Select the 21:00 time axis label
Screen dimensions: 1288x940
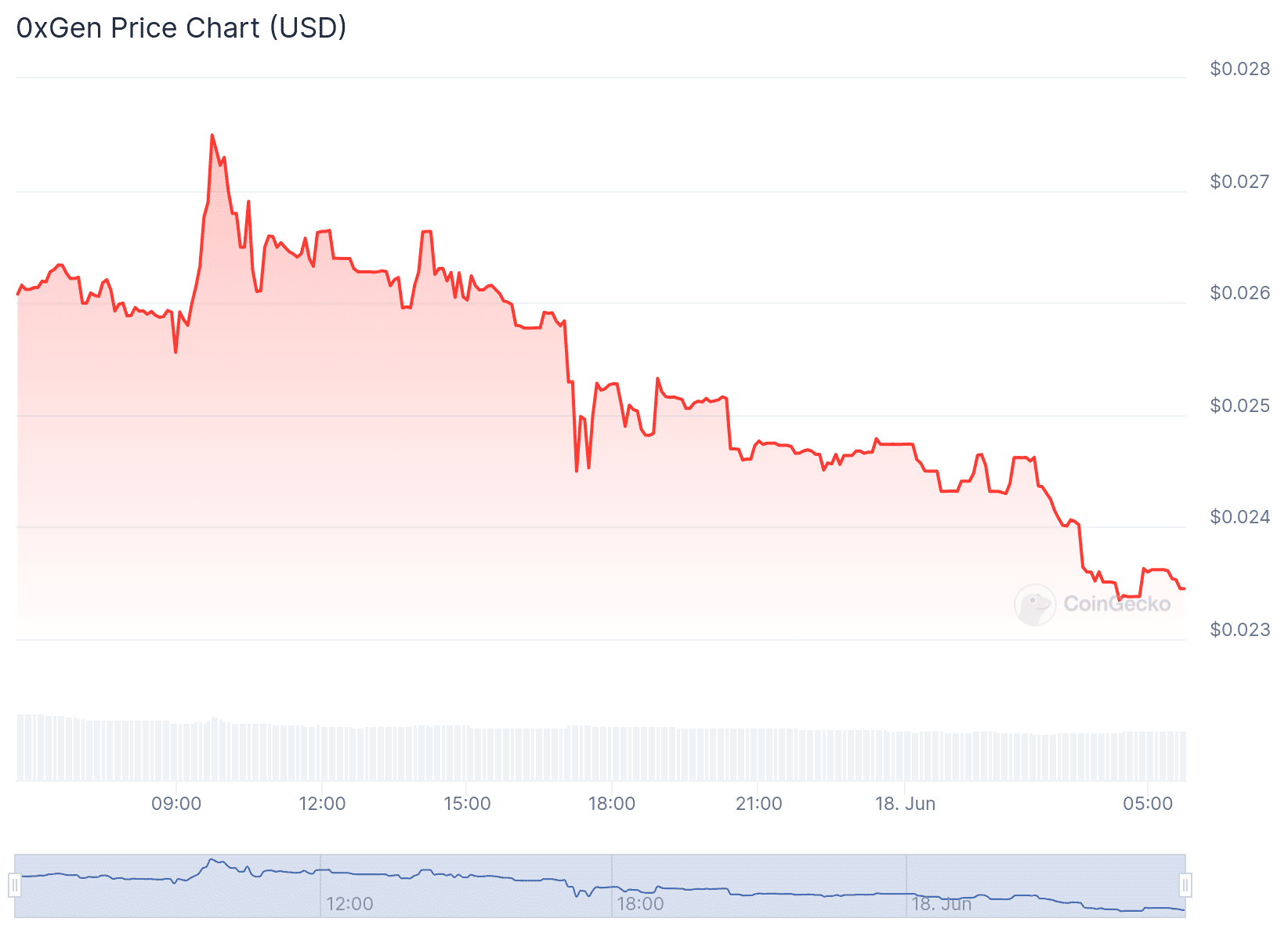(x=758, y=804)
